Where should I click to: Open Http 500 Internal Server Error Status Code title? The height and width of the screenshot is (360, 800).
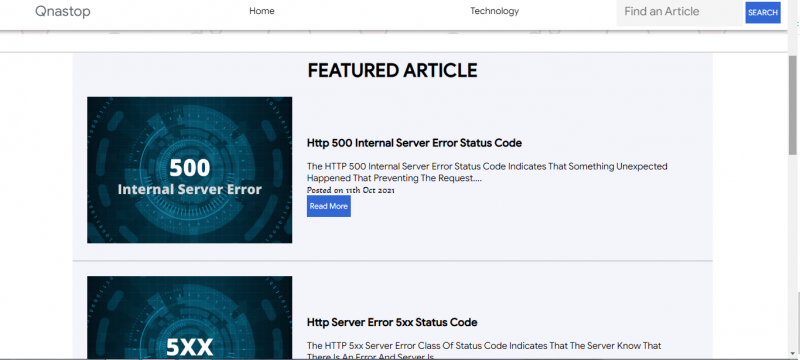pos(414,143)
